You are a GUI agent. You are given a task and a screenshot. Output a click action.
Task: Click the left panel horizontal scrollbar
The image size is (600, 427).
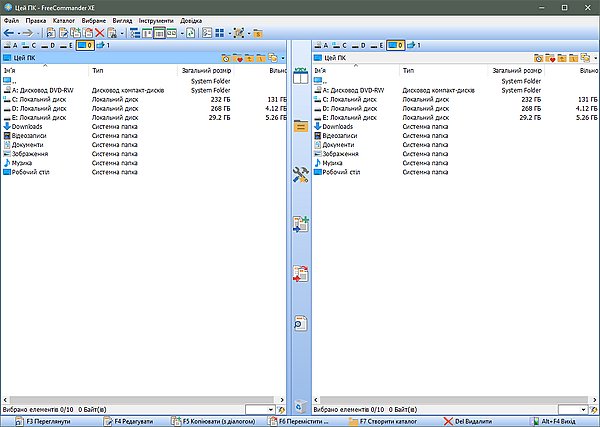pyautogui.click(x=143, y=400)
